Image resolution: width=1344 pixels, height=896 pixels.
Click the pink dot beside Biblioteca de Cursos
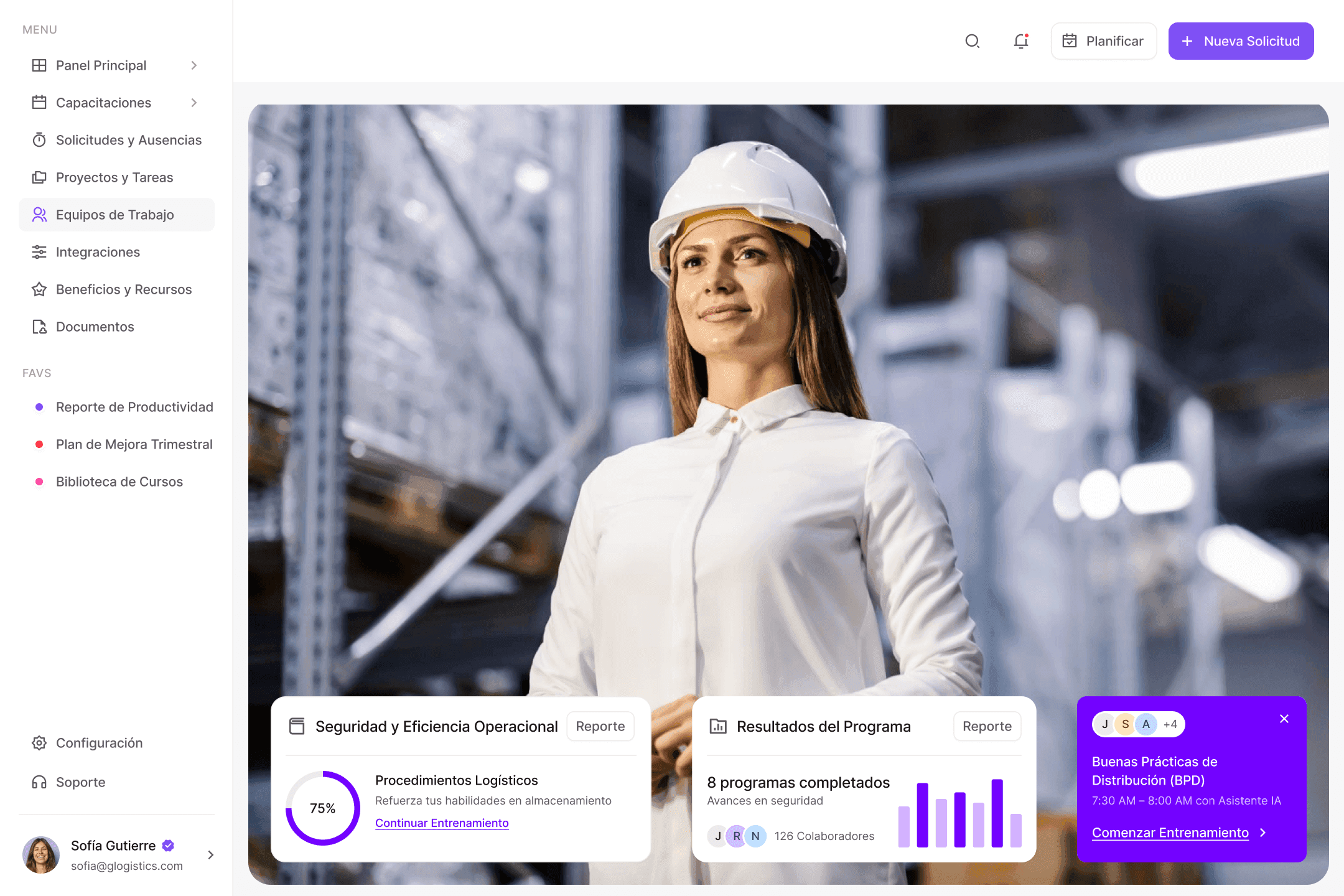pos(39,482)
